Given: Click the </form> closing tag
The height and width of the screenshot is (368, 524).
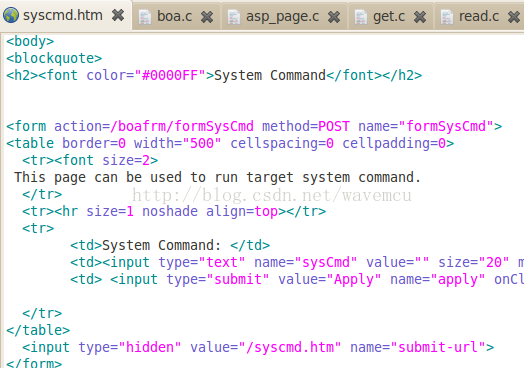Looking at the screenshot, I should (x=34, y=363).
